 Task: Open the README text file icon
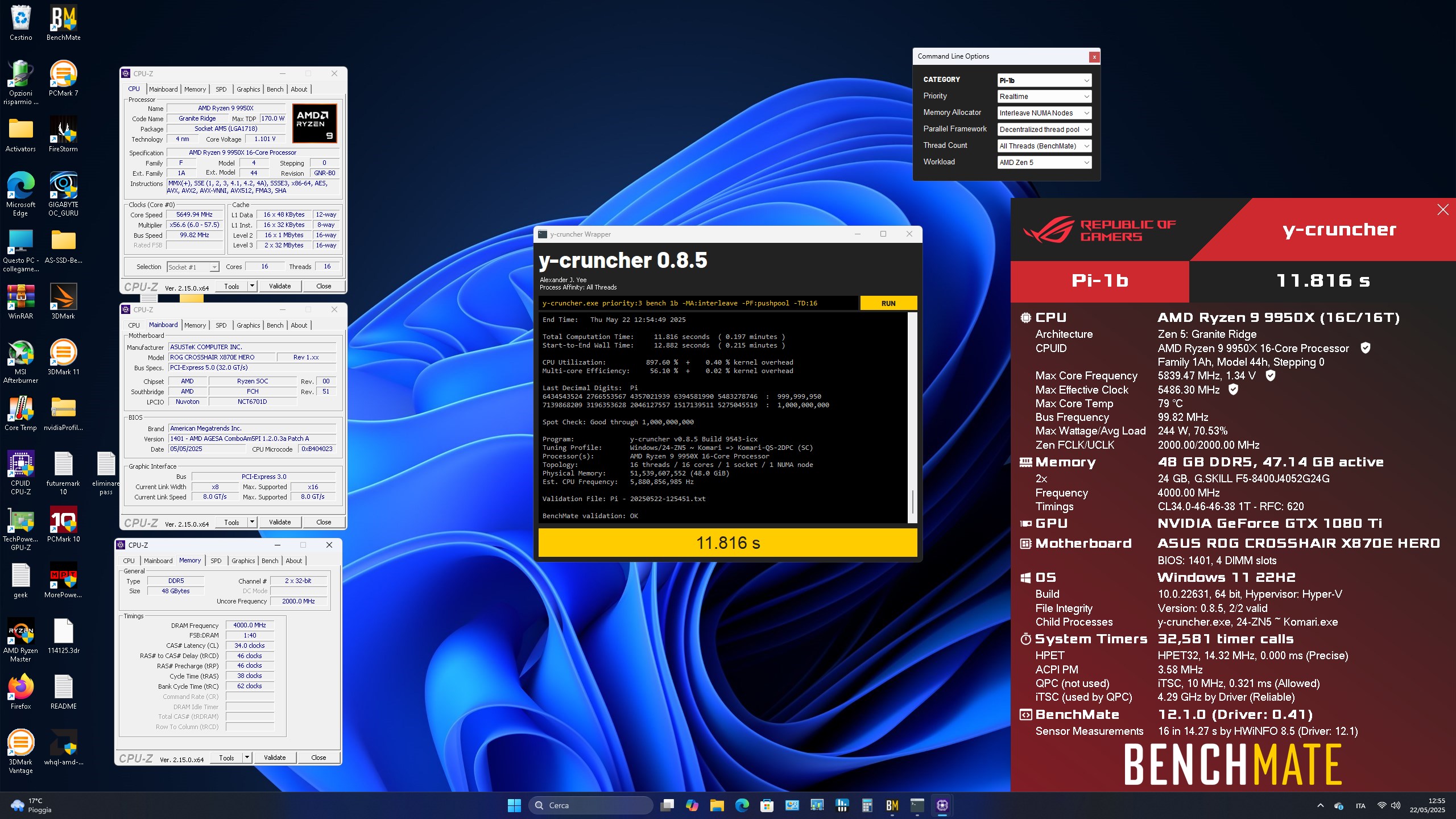(63, 692)
